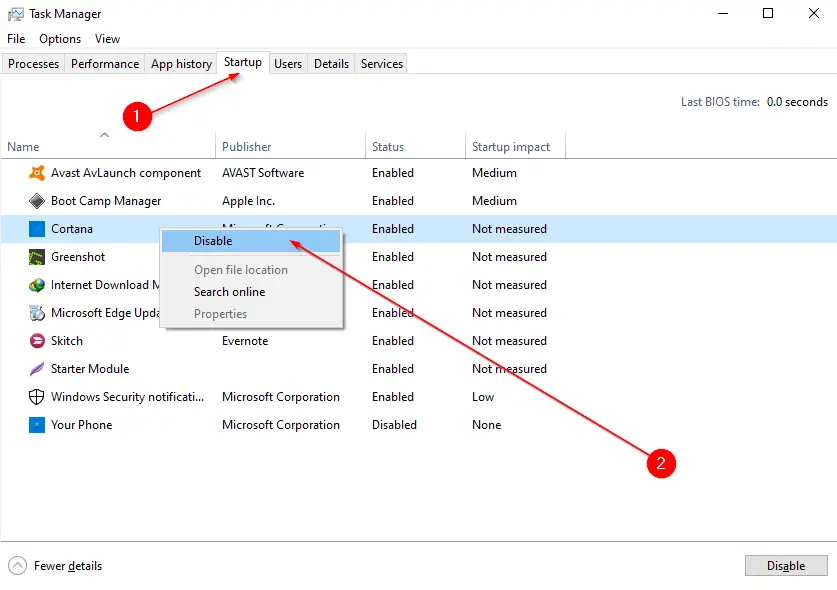837x590 pixels.
Task: Maximize the Task Manager window
Action: (x=768, y=13)
